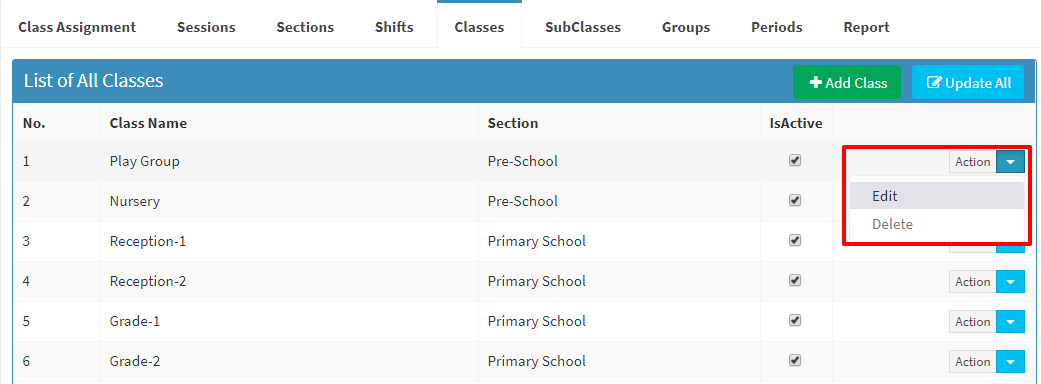1041x384 pixels.
Task: Open the Play Group action caret dropdown
Action: (1010, 161)
